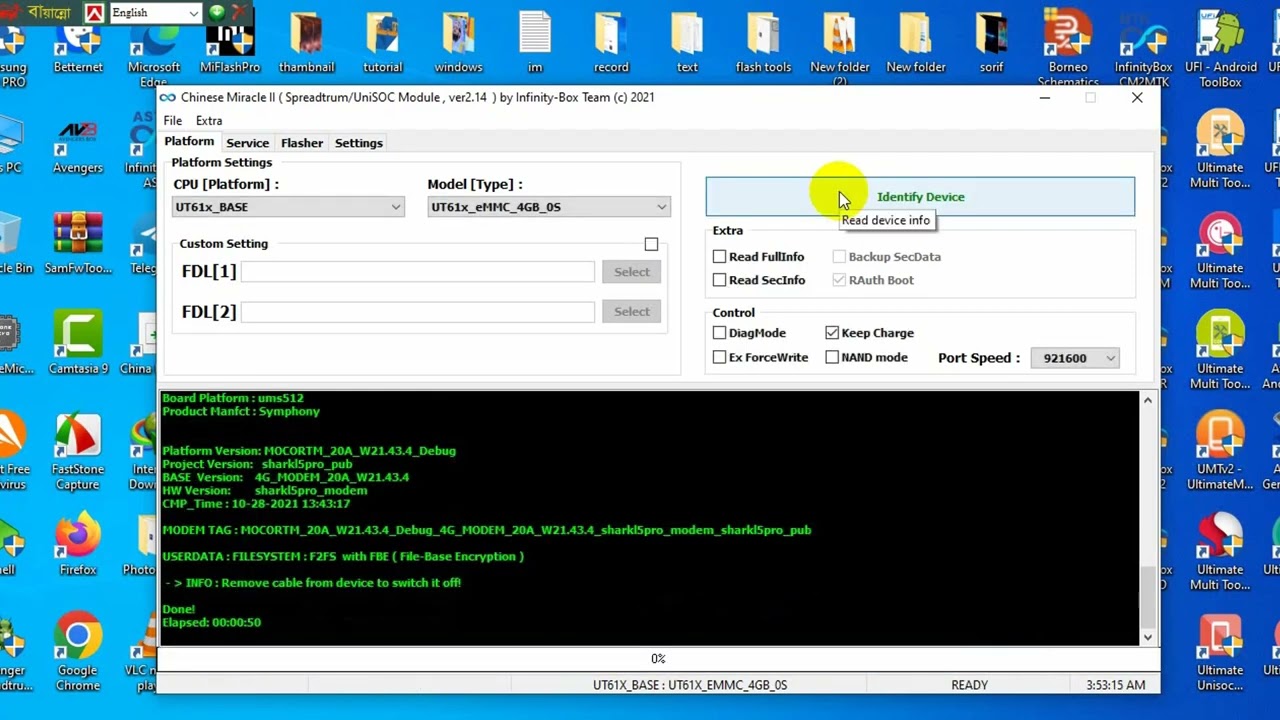
Task: Click the log scrollbar up arrow
Action: [1148, 401]
